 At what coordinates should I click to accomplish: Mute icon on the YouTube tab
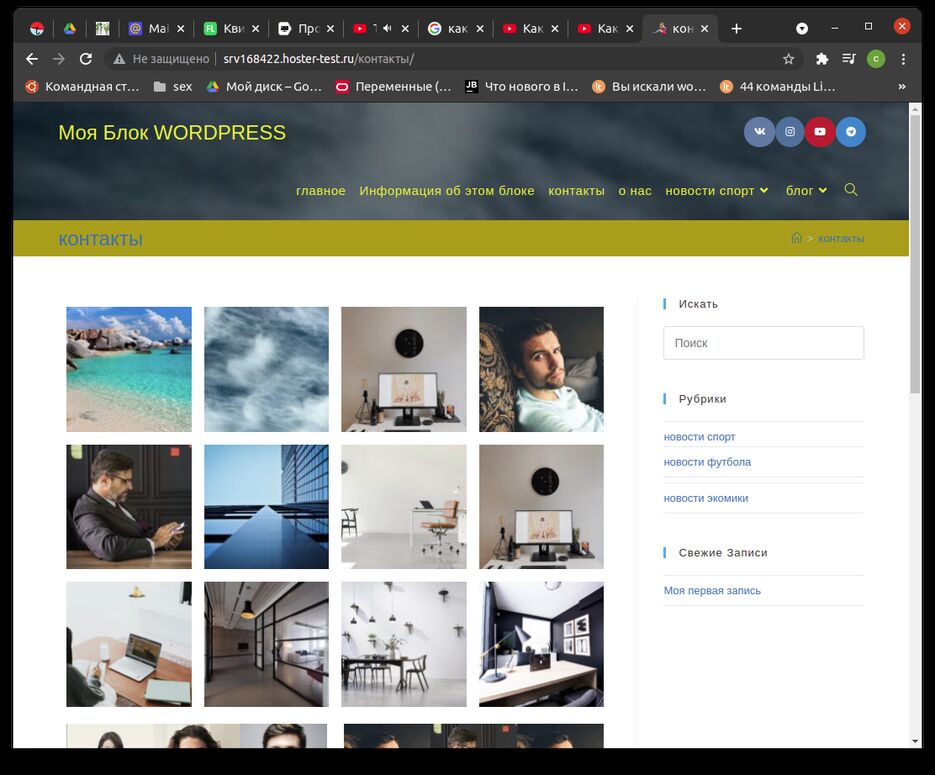pos(387,29)
